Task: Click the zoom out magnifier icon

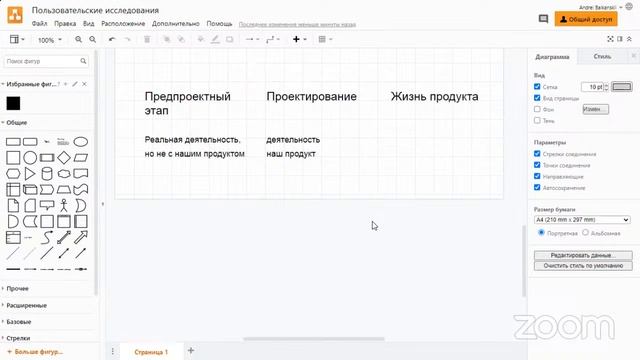Action: (x=93, y=39)
